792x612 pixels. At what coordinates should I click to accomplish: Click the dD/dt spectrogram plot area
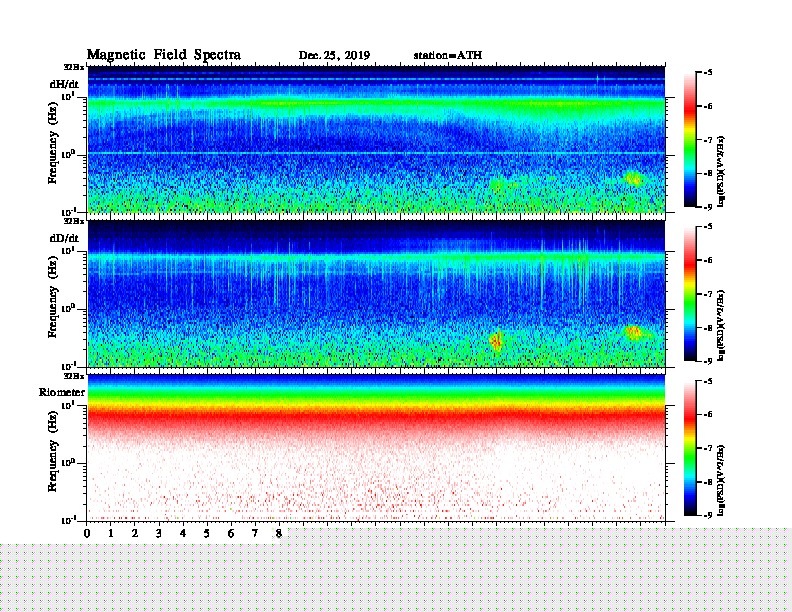(376, 293)
